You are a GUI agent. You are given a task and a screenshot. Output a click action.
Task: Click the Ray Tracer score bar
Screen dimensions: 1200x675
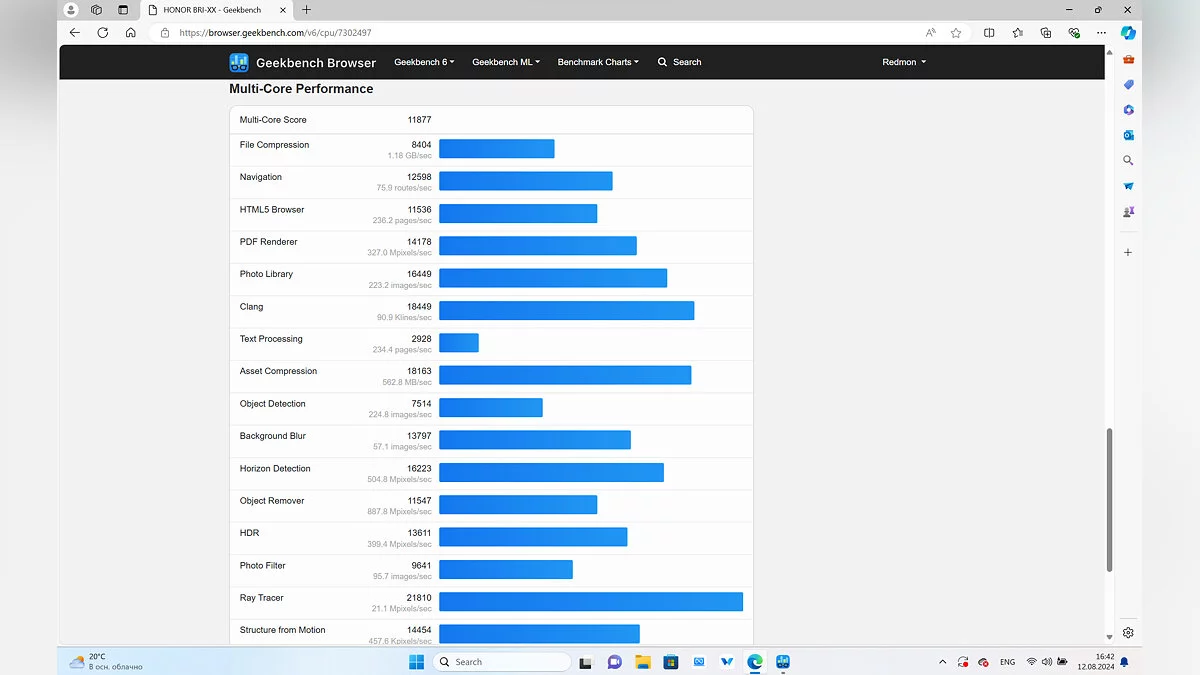point(590,601)
